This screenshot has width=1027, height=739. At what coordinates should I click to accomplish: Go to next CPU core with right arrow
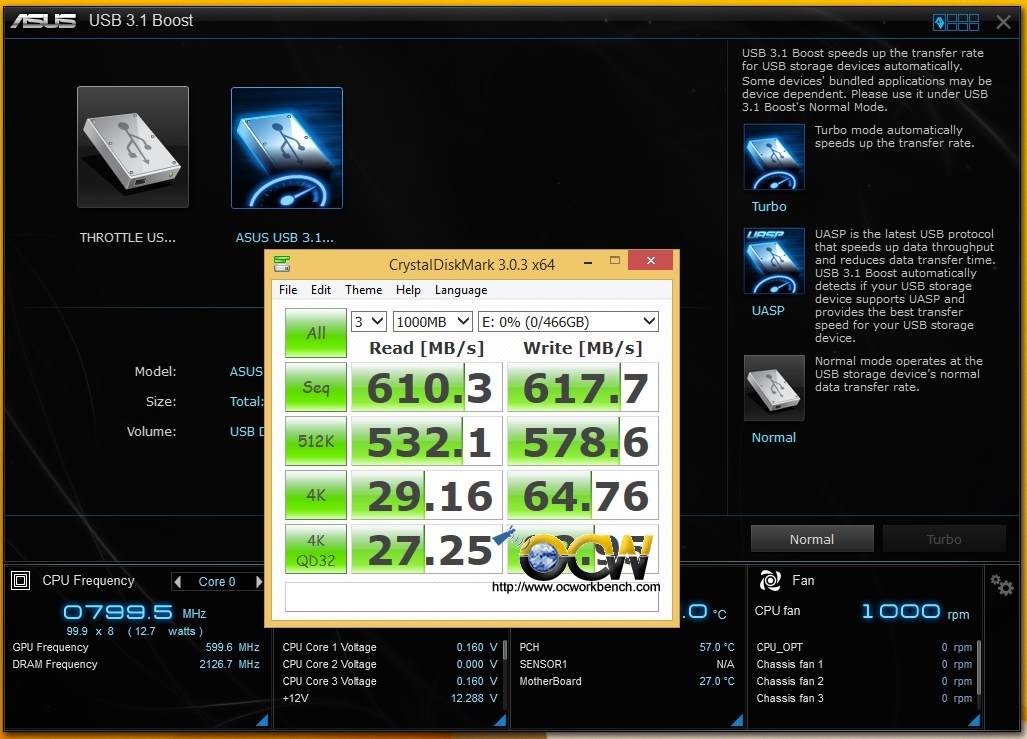(x=259, y=582)
